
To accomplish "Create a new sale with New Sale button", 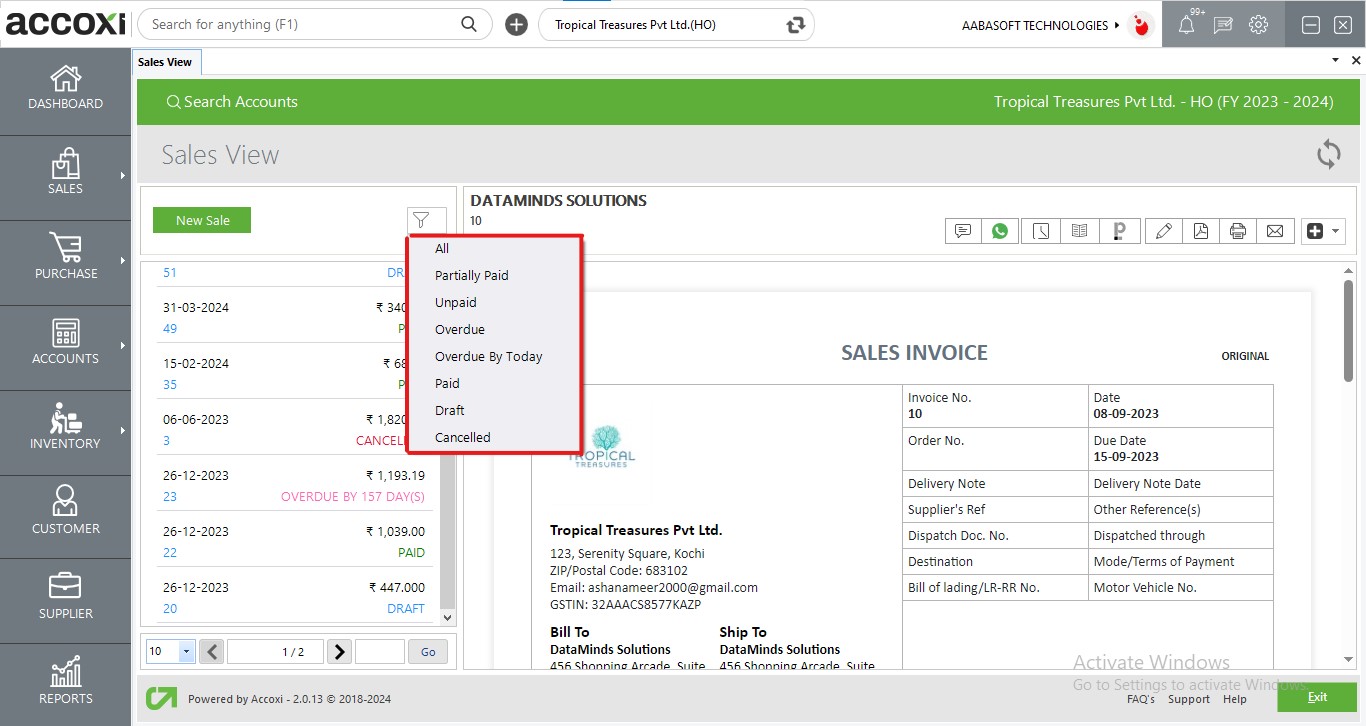I will (202, 219).
